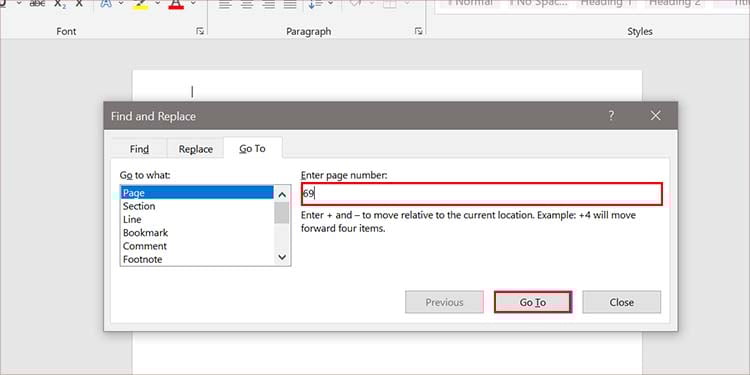The image size is (750, 375).
Task: Center-align text in the ribbon
Action: (x=247, y=4)
